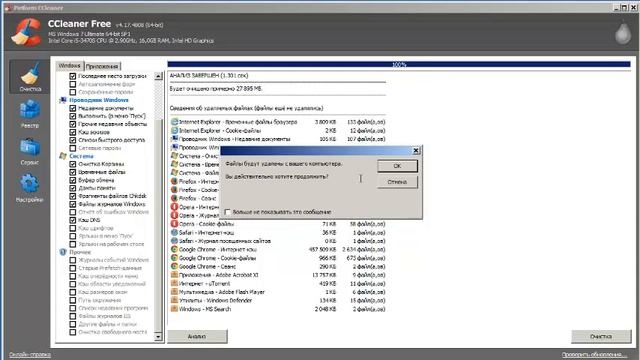This screenshot has height=360, width=640.
Task: Enable Очистка свободного места checkbox
Action: 73,332
